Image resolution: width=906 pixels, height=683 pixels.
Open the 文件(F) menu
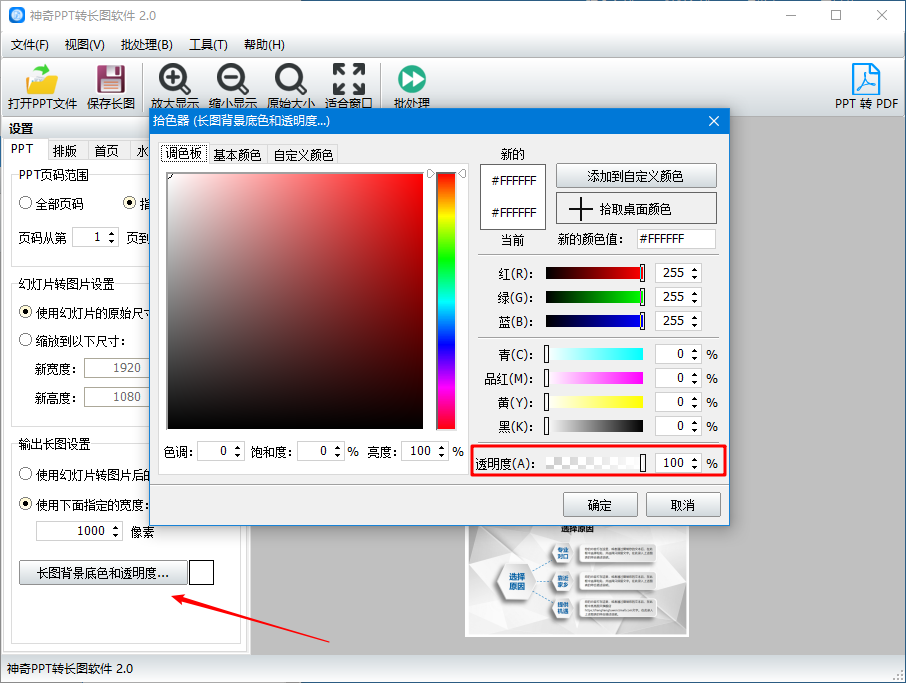coord(29,44)
